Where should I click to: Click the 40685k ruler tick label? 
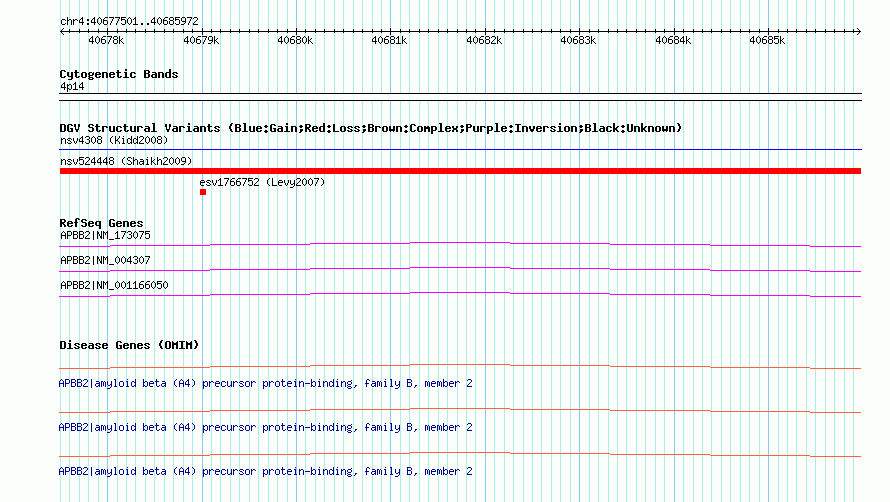(767, 40)
